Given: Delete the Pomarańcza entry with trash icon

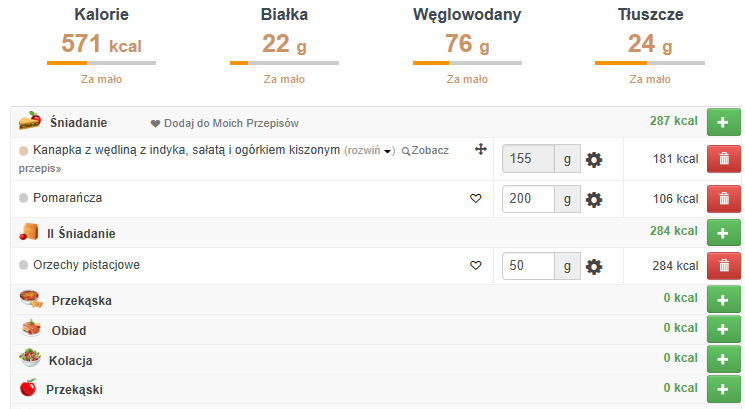Looking at the screenshot, I should (x=722, y=199).
